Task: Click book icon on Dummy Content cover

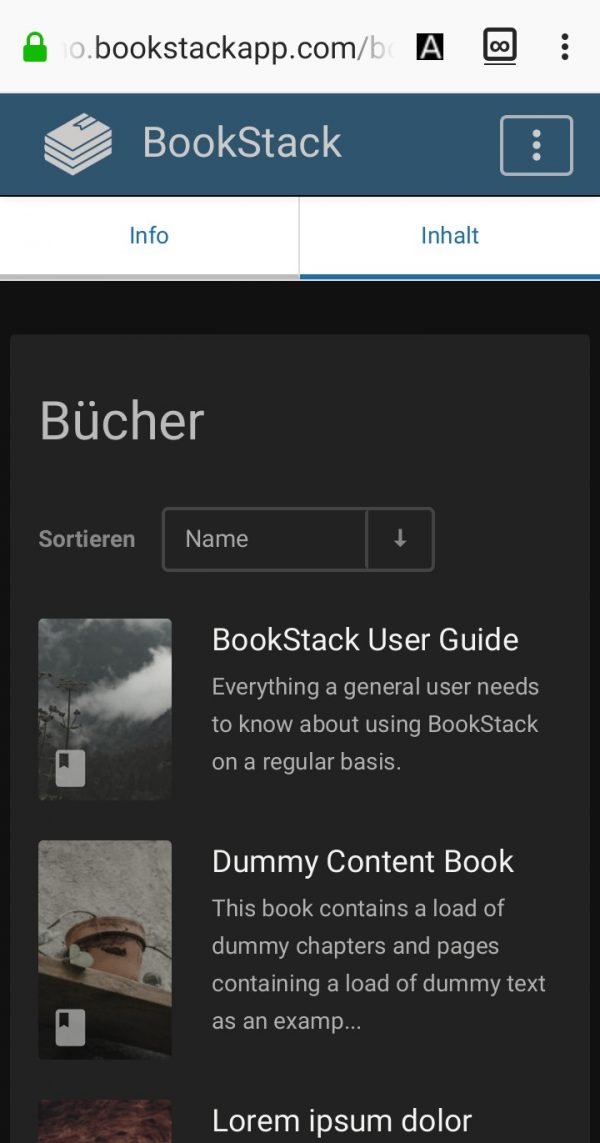Action: 70,1027
